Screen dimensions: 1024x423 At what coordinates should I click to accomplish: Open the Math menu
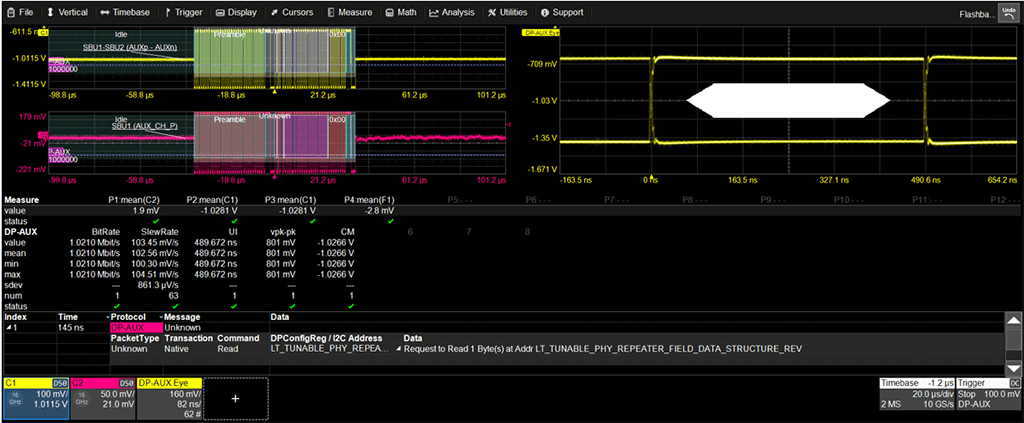pyautogui.click(x=403, y=12)
